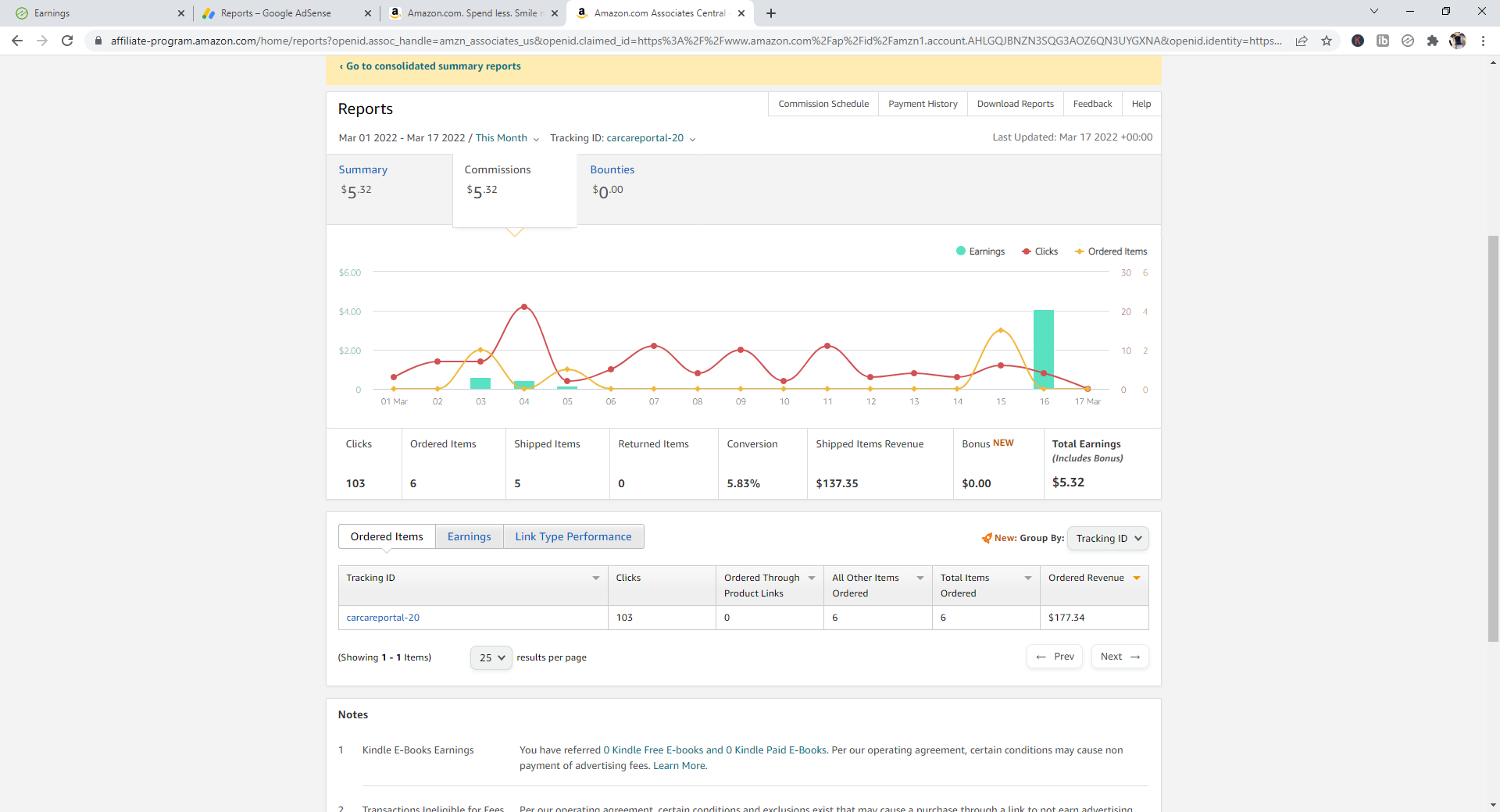Open carcareportal-20 tracking ID link

tap(383, 618)
